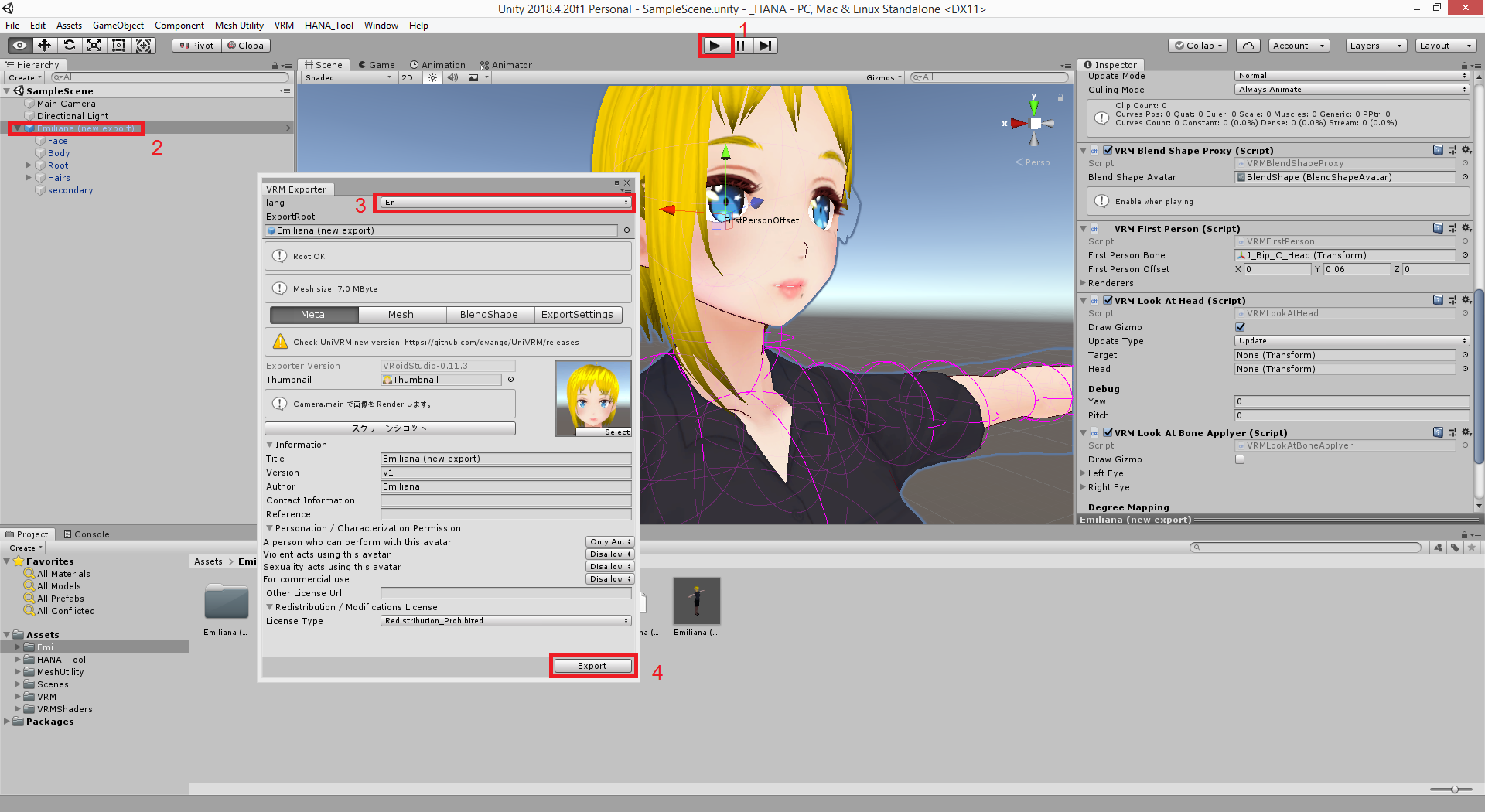Click the Export button
This screenshot has width=1485, height=812.
[592, 666]
